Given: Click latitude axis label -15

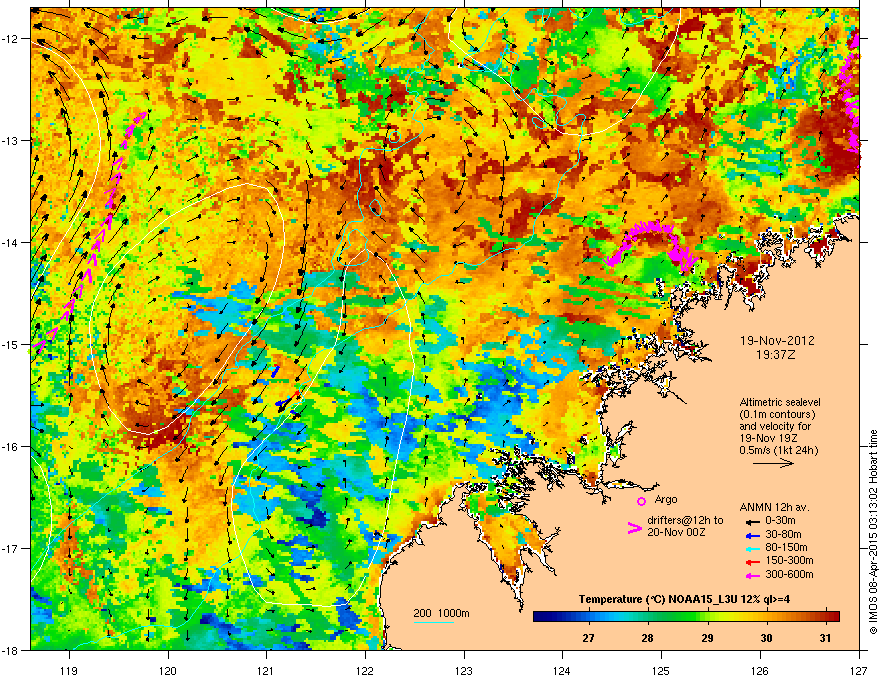Looking at the screenshot, I should (x=11, y=344).
